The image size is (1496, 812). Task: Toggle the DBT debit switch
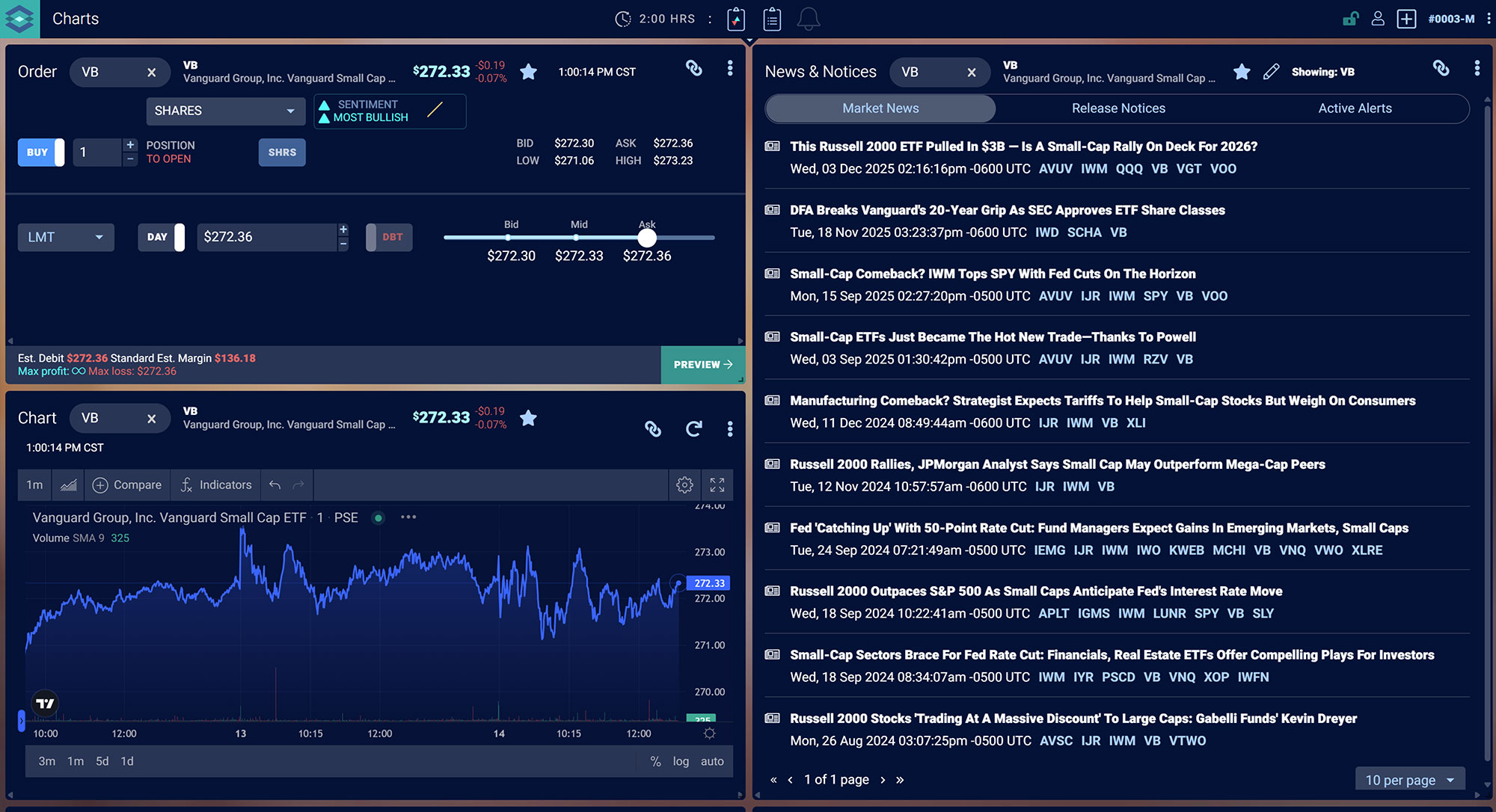point(388,237)
